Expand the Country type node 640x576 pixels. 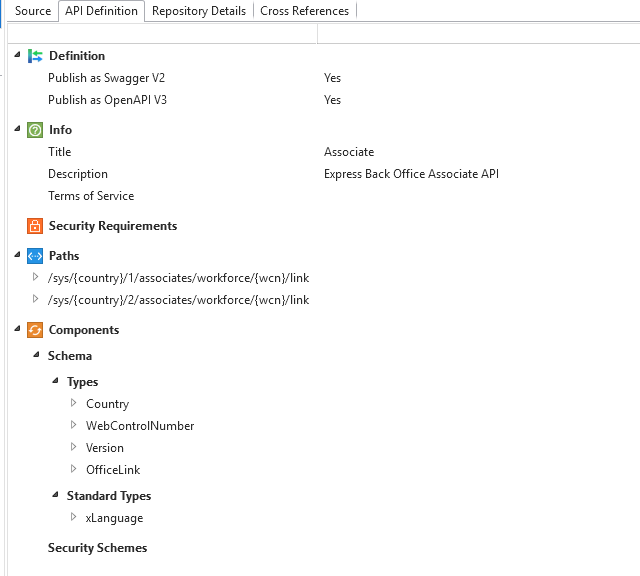[74, 403]
